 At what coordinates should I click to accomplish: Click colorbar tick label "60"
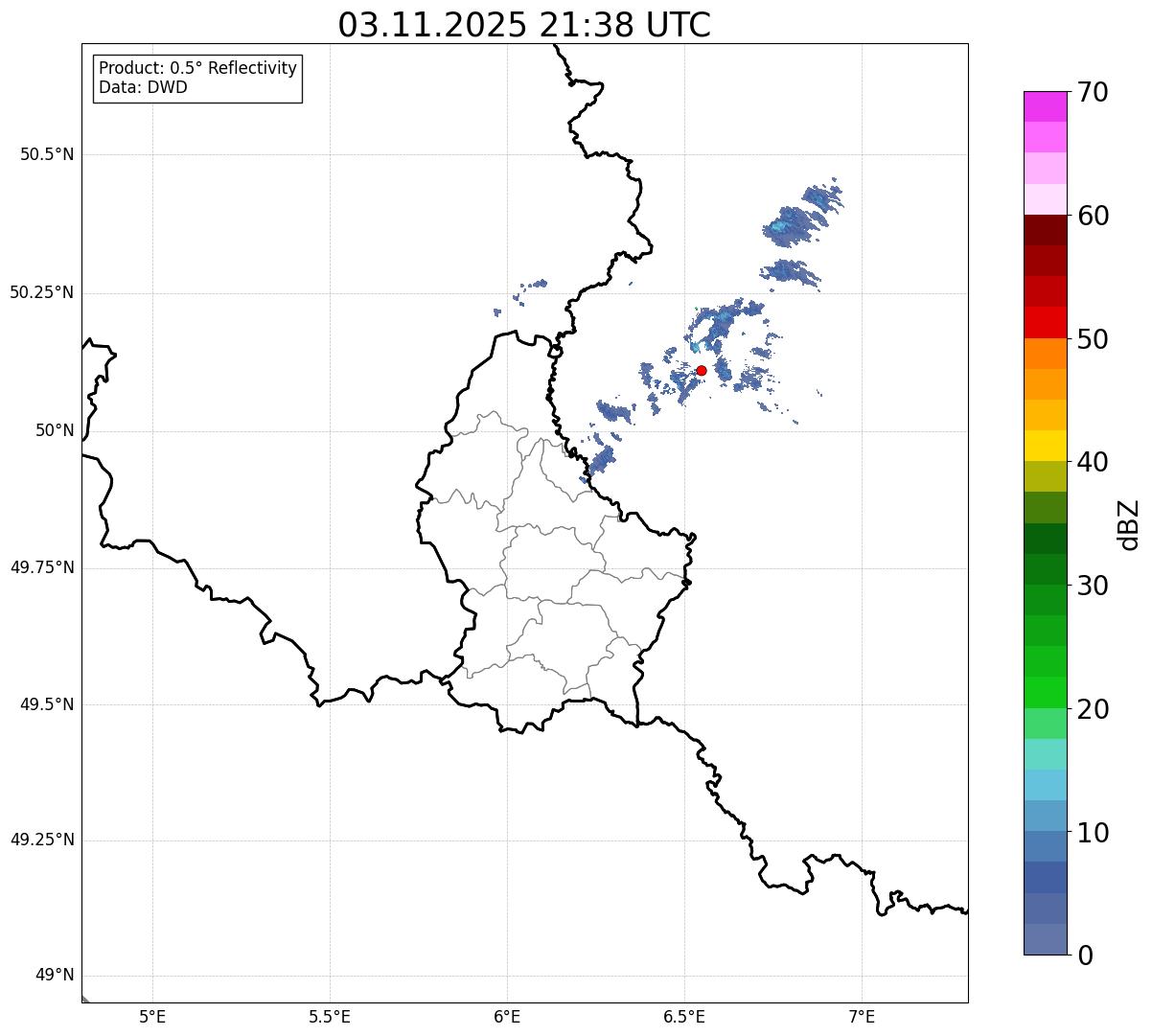pos(1093,216)
